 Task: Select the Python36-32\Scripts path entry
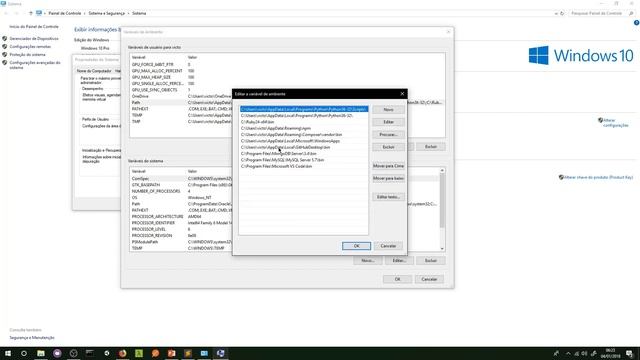(304, 109)
